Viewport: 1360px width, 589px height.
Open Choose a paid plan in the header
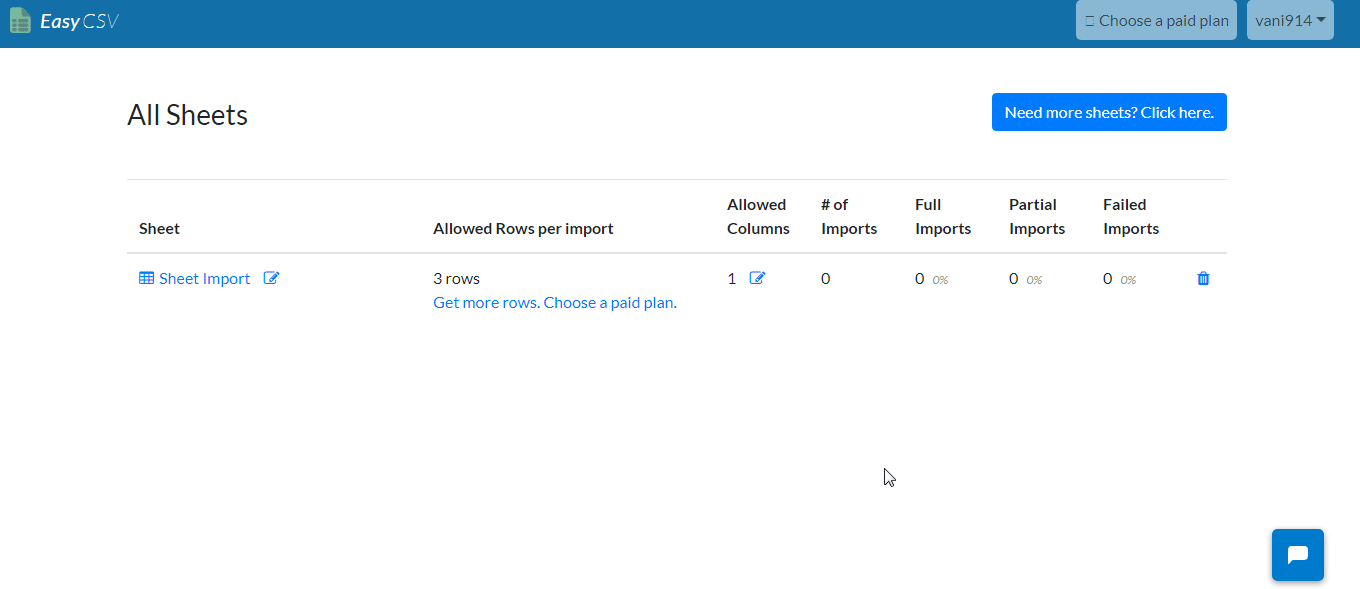pyautogui.click(x=1156, y=20)
